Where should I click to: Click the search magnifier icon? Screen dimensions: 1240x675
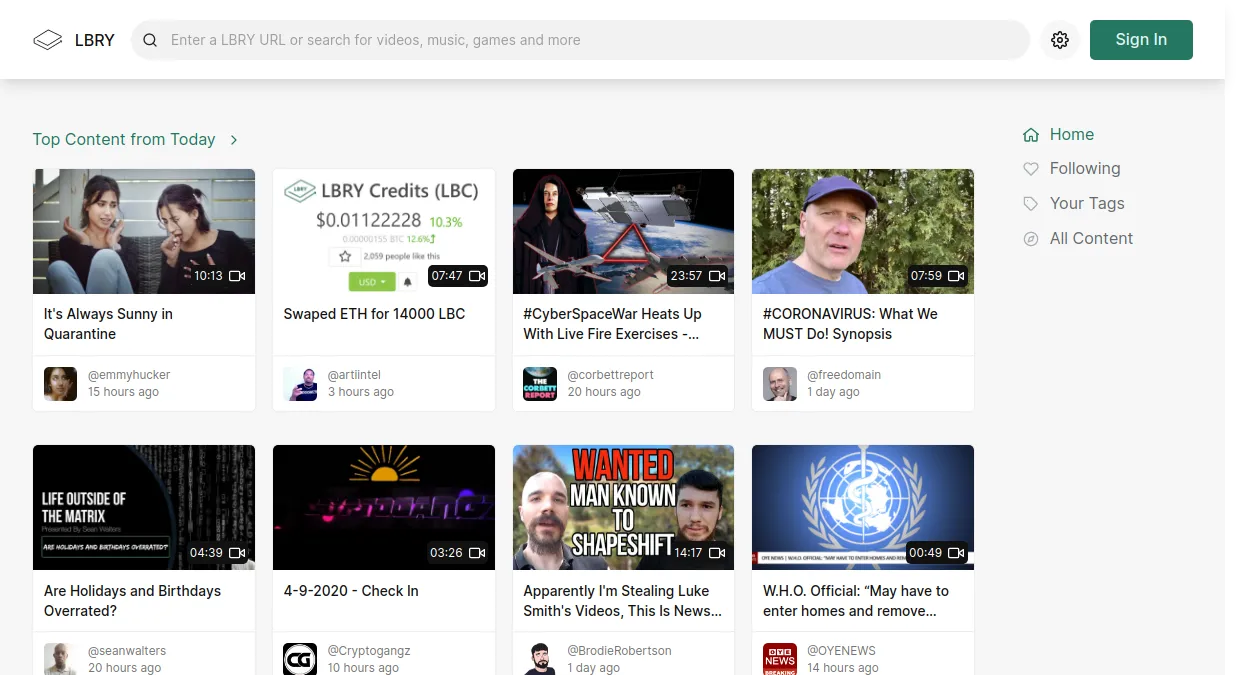tap(150, 40)
